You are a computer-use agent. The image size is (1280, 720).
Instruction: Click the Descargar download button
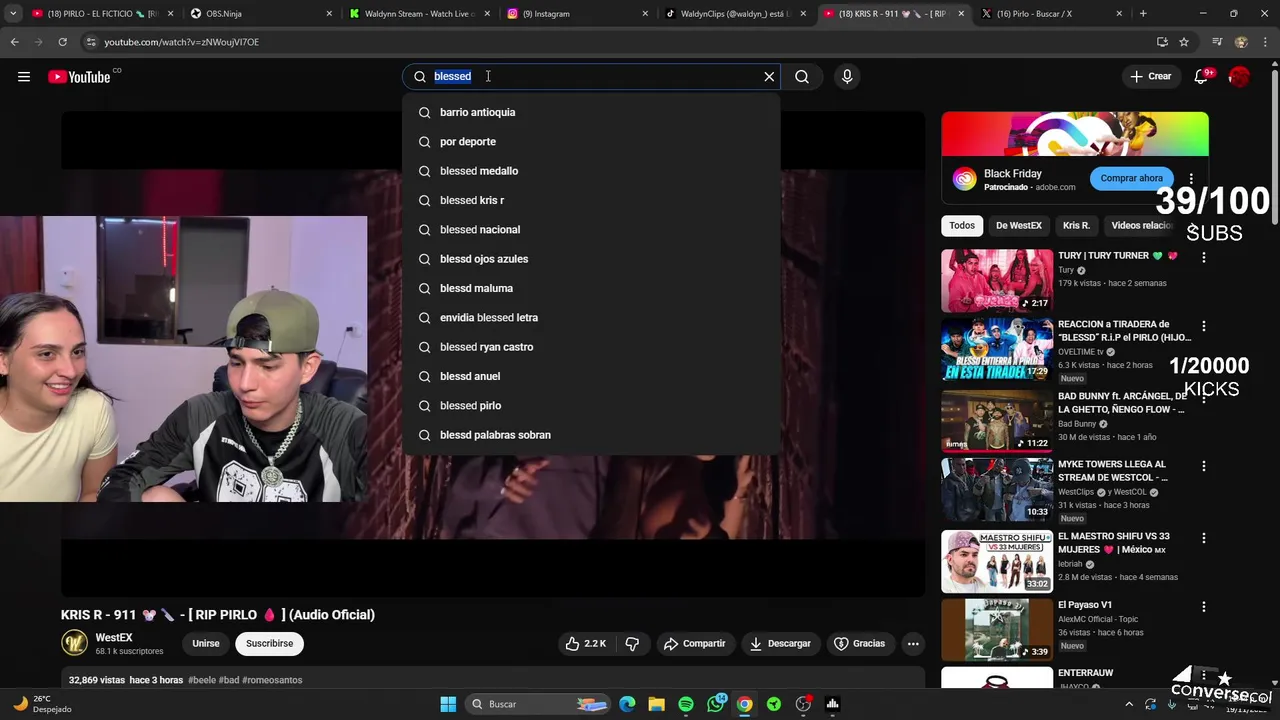pyautogui.click(x=780, y=644)
